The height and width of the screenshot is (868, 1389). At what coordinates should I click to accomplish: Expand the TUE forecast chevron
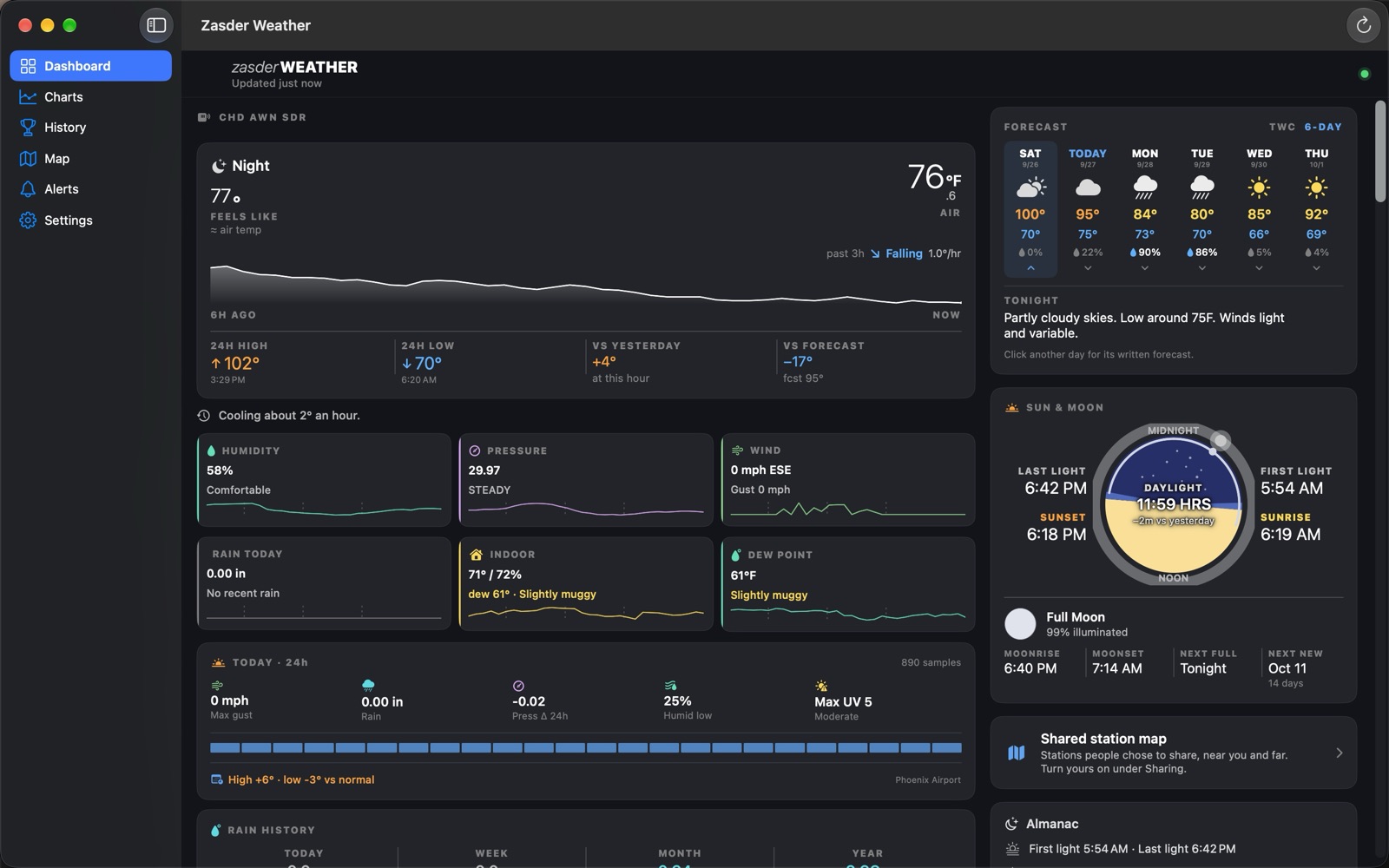[x=1202, y=268]
